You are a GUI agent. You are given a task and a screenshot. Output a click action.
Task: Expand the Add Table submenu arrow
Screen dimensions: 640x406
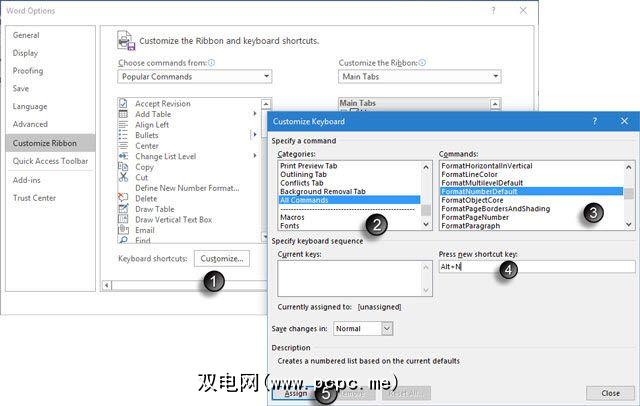(255, 113)
